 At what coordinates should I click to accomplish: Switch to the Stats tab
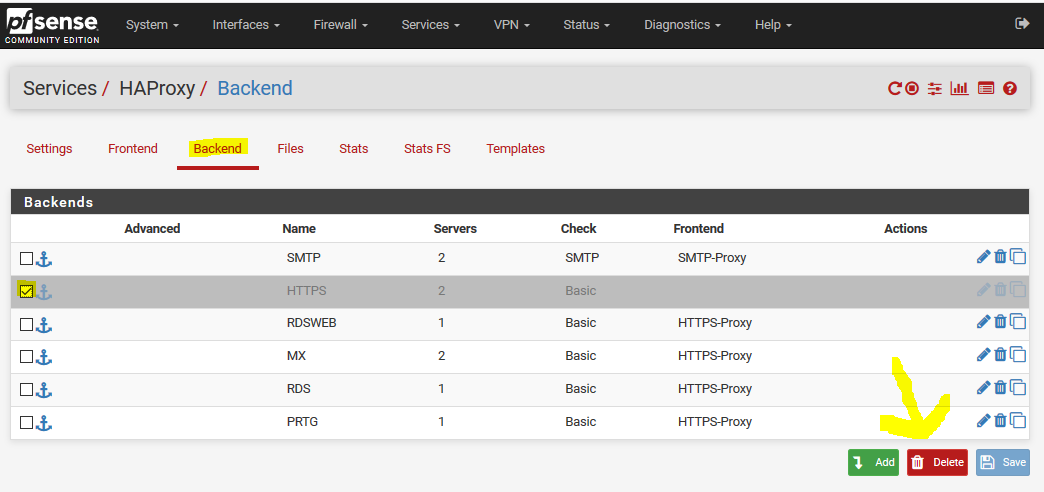click(x=354, y=148)
